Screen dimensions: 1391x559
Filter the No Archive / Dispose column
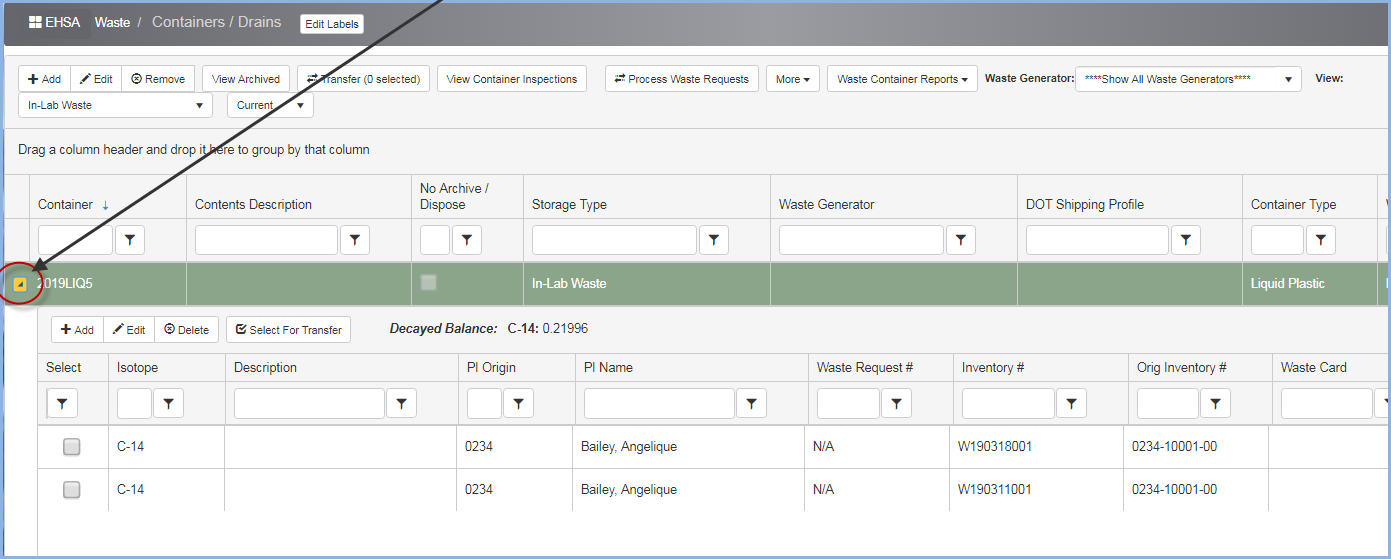point(467,240)
